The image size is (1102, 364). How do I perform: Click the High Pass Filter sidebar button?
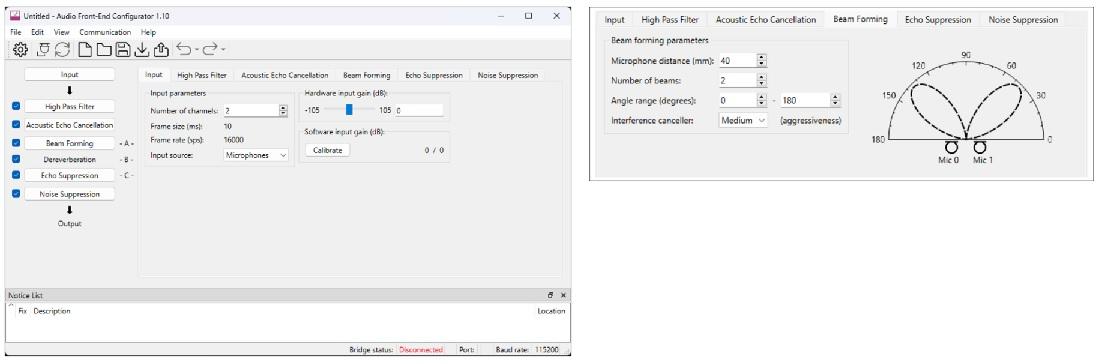pos(70,106)
